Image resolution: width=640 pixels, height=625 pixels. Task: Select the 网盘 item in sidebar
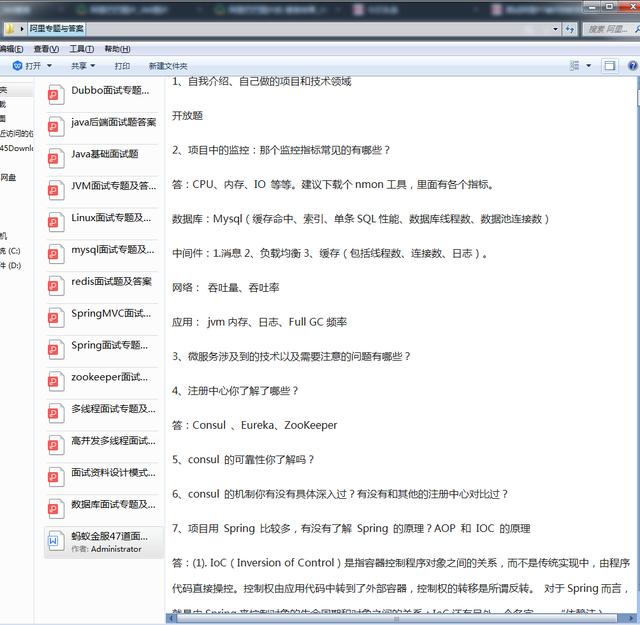coord(8,178)
